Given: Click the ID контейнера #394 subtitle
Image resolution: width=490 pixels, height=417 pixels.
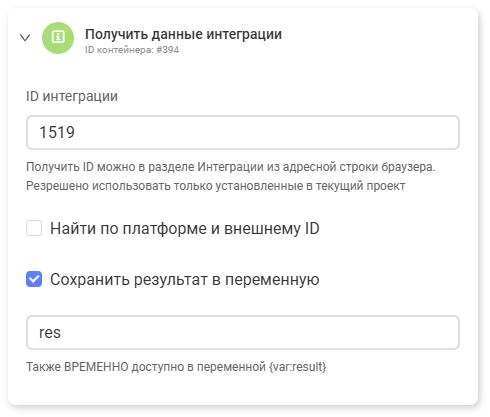Looking at the screenshot, I should click(x=132, y=50).
